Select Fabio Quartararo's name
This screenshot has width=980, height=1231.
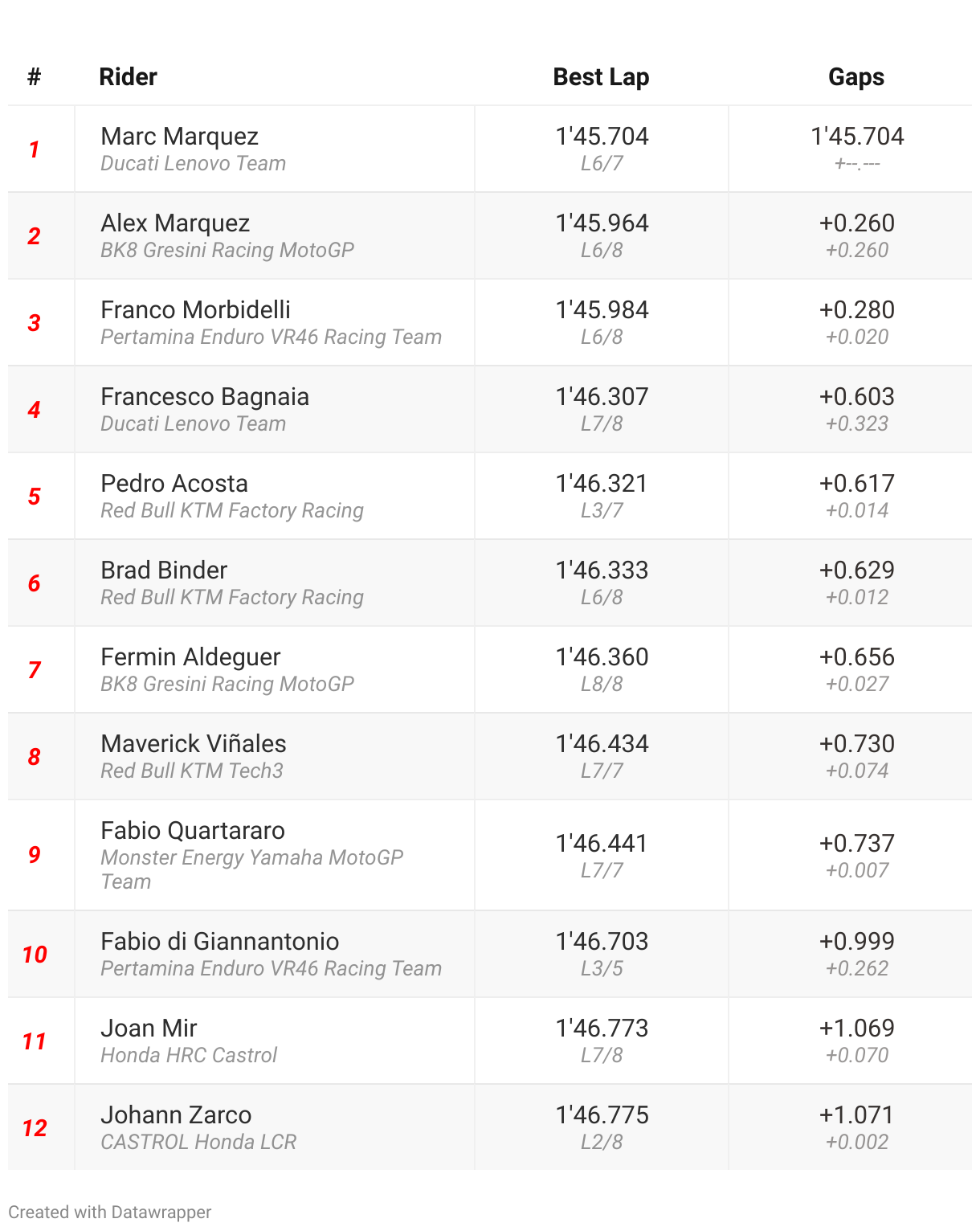[193, 831]
